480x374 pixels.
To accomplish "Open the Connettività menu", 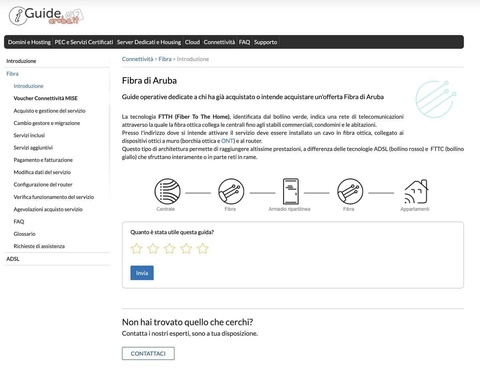I will [x=219, y=42].
